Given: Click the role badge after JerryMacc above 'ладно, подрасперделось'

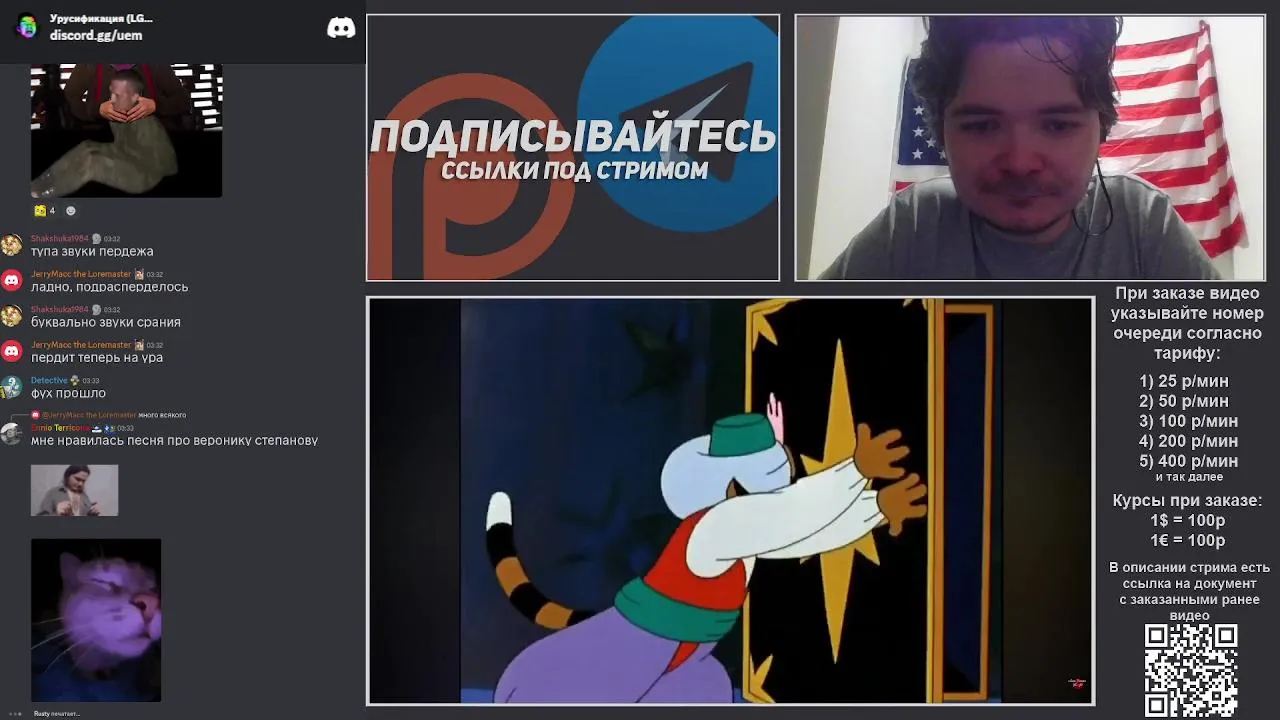Looking at the screenshot, I should tap(139, 274).
